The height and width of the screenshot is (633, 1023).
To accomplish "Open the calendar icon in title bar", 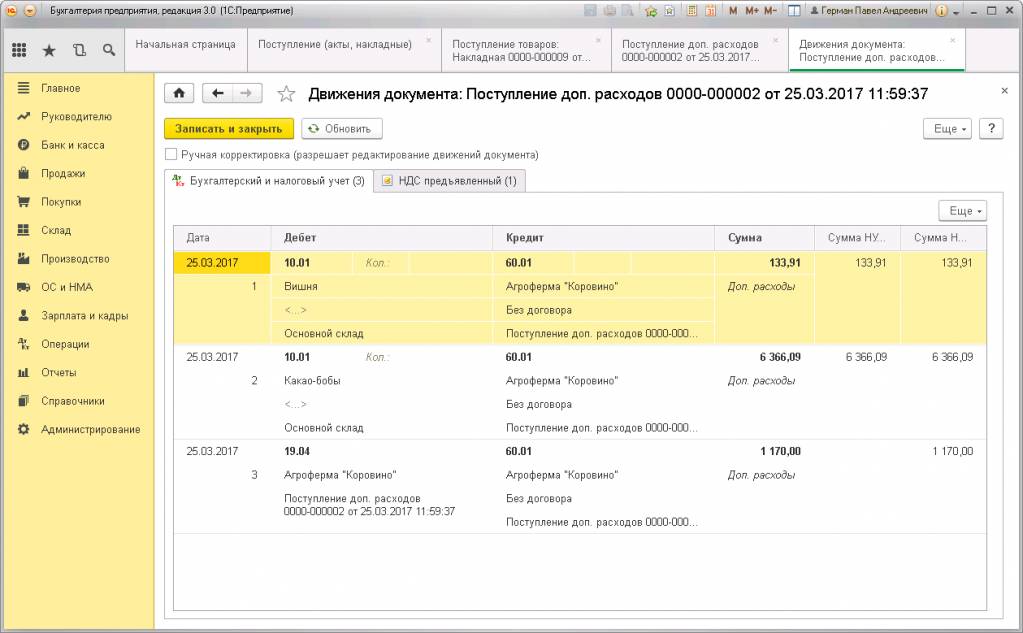I will tap(710, 10).
